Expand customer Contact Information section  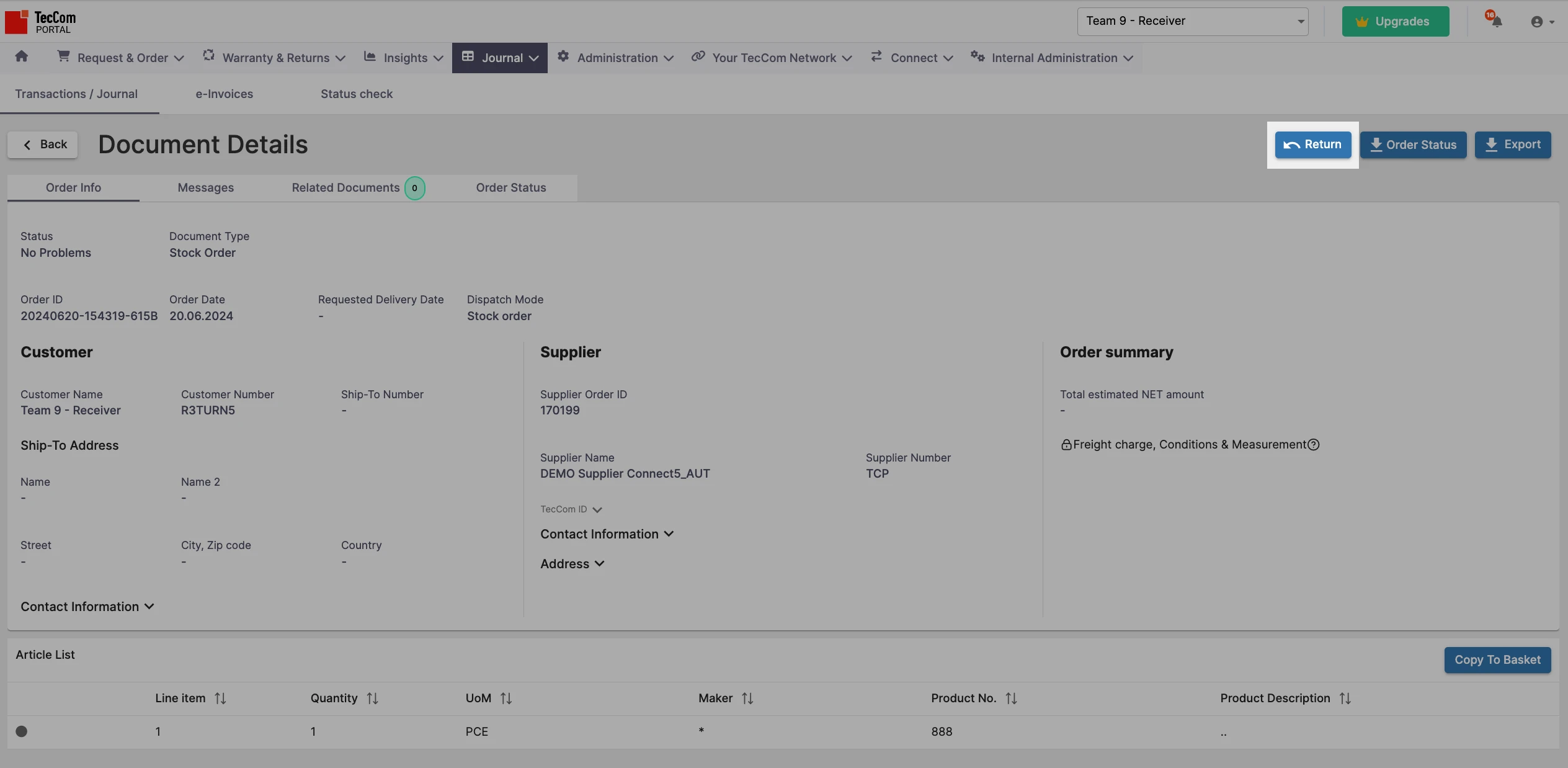click(87, 607)
